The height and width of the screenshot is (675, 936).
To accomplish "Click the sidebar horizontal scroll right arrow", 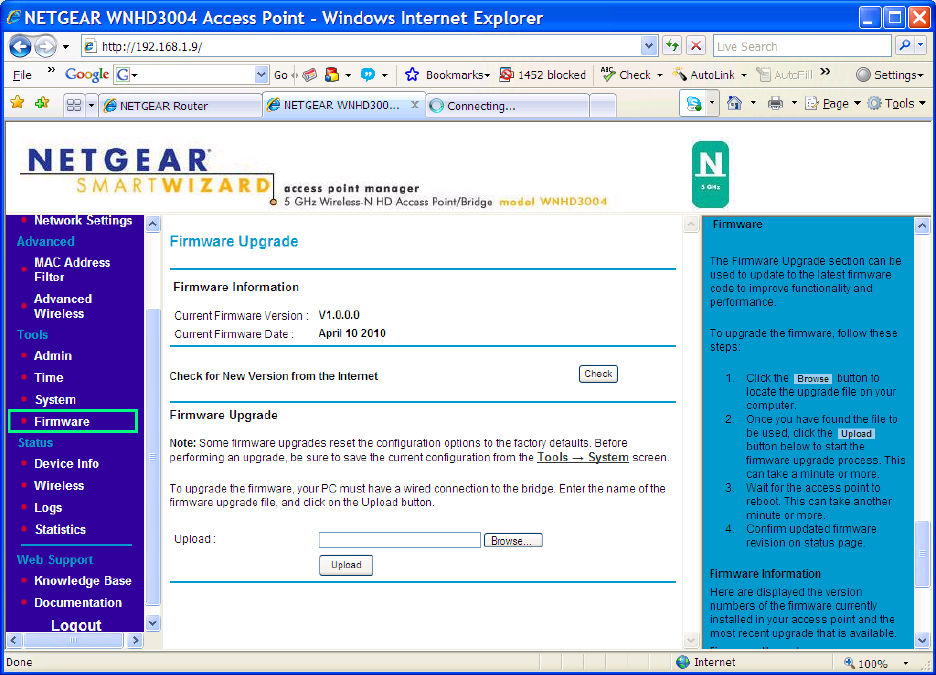I will pos(136,640).
